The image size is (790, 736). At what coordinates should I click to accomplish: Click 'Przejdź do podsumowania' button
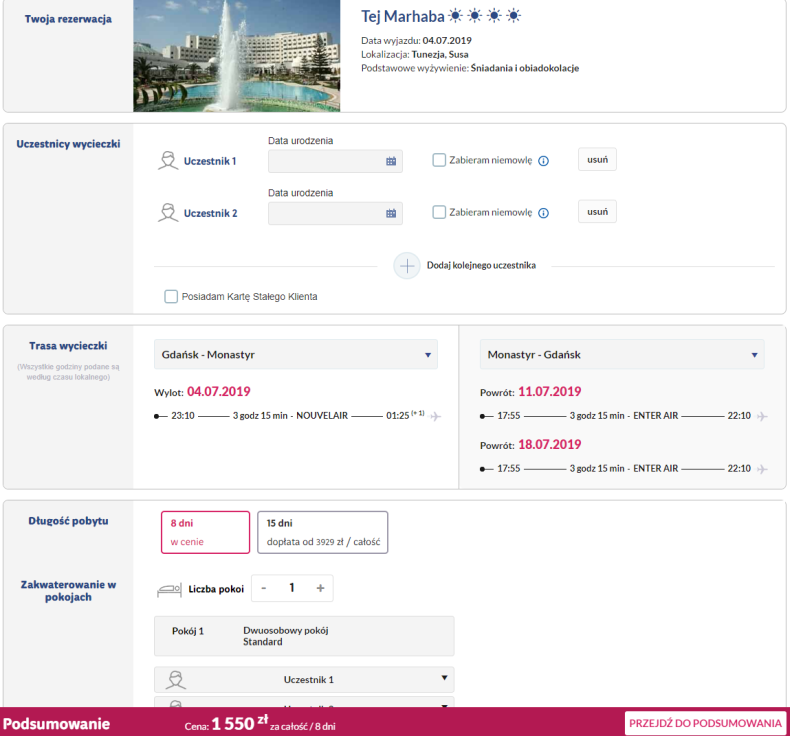click(x=705, y=723)
